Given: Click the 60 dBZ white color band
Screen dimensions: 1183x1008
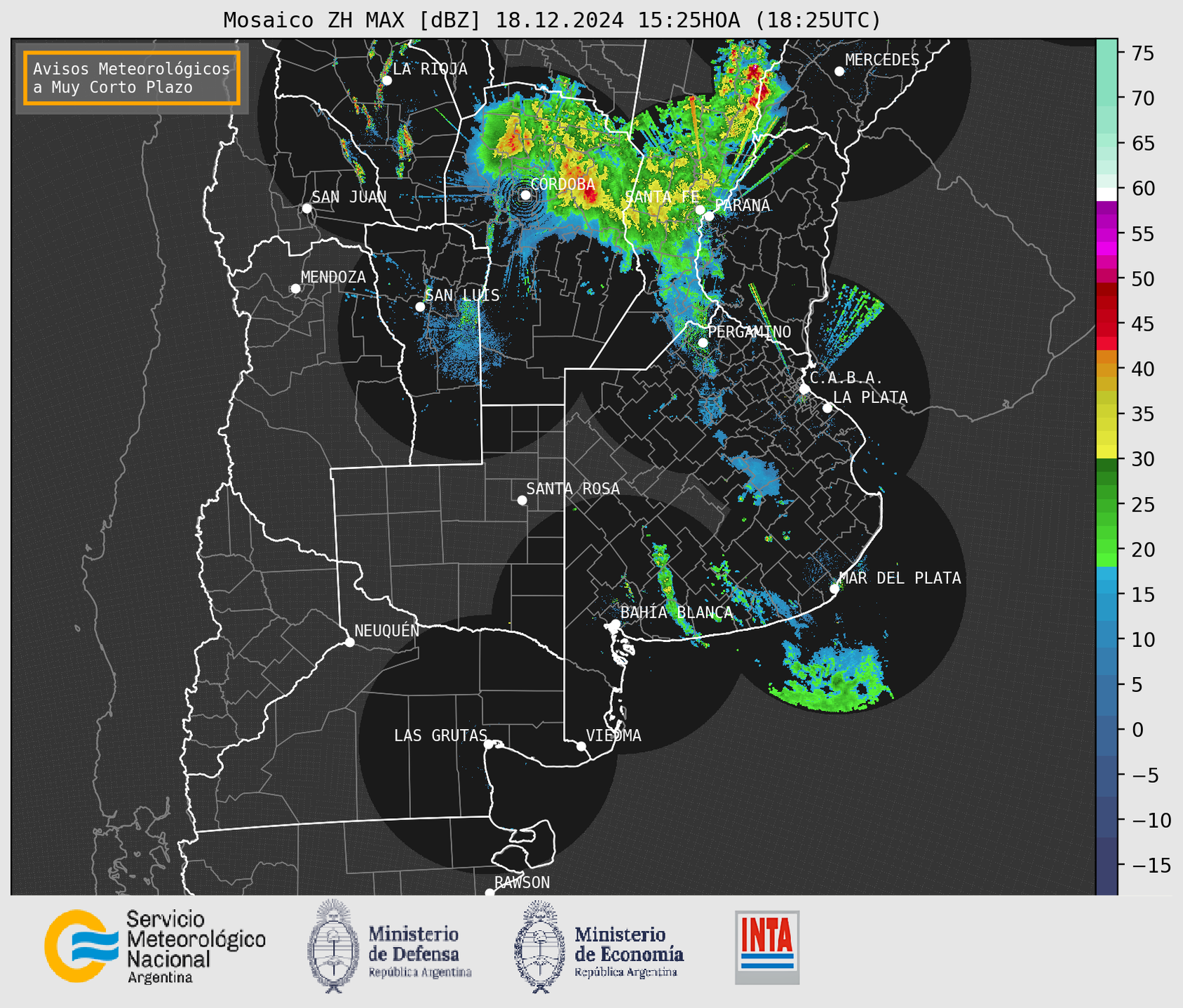Looking at the screenshot, I should click(x=1107, y=194).
